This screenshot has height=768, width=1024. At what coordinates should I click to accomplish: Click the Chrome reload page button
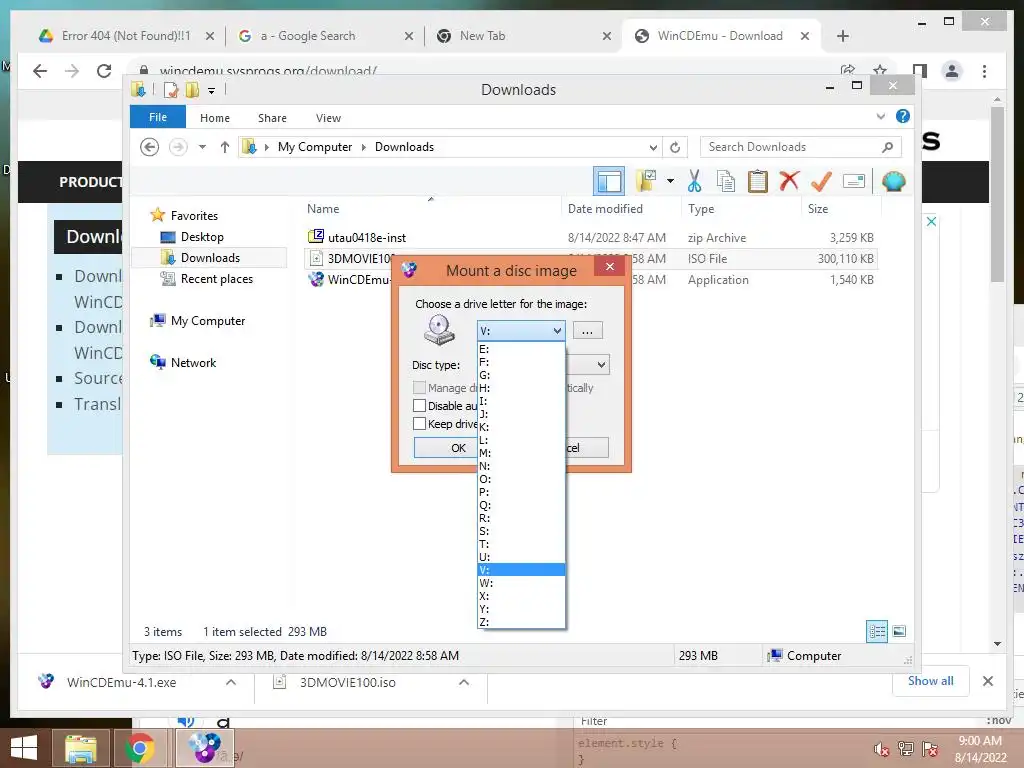104,71
